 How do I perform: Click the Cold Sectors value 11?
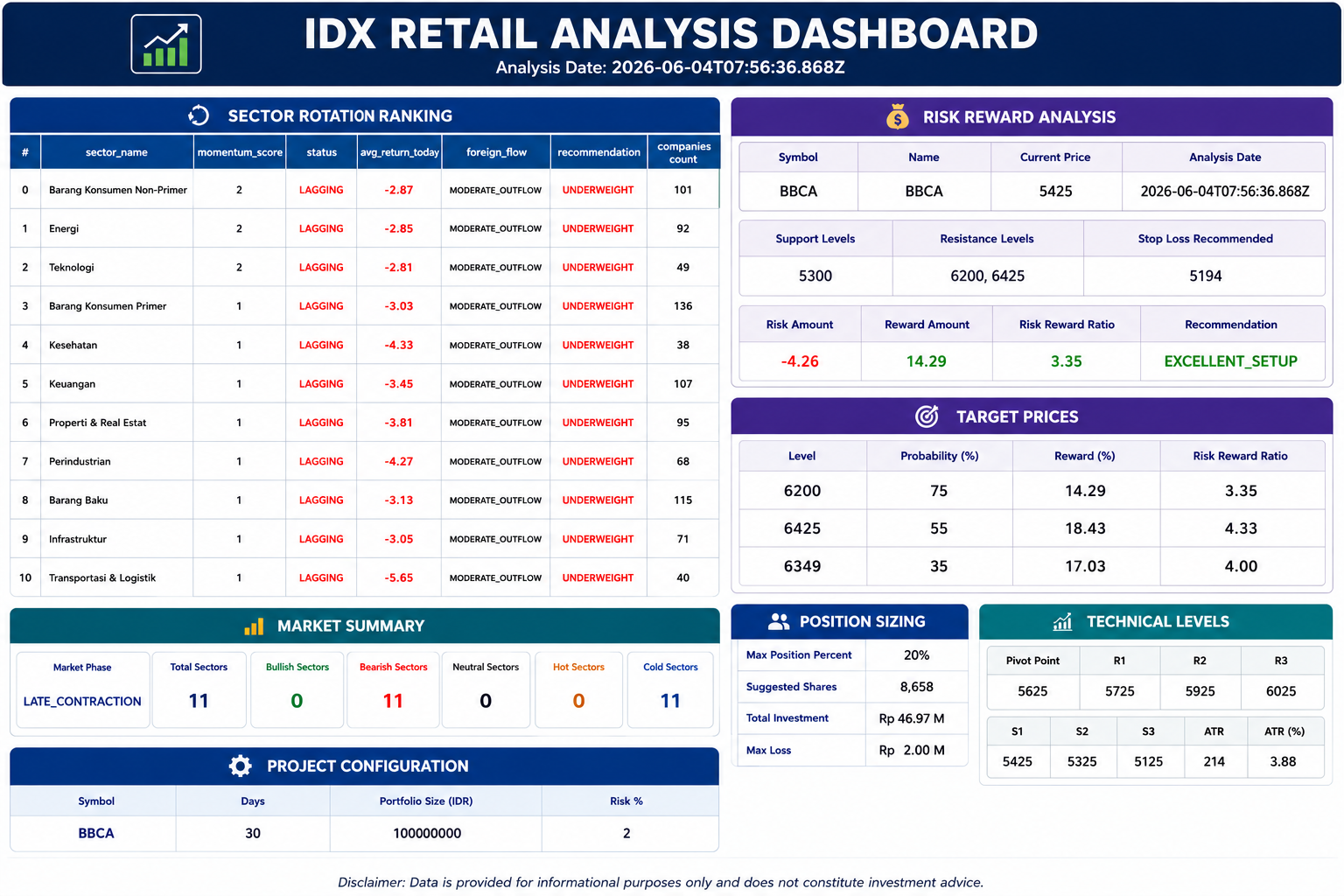[670, 701]
